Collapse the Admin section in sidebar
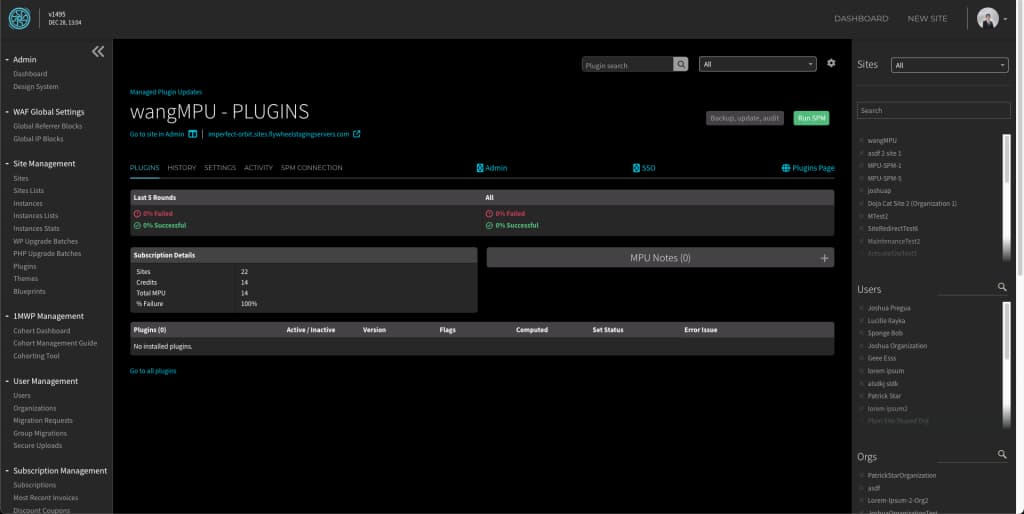The image size is (1024, 514). [7, 59]
